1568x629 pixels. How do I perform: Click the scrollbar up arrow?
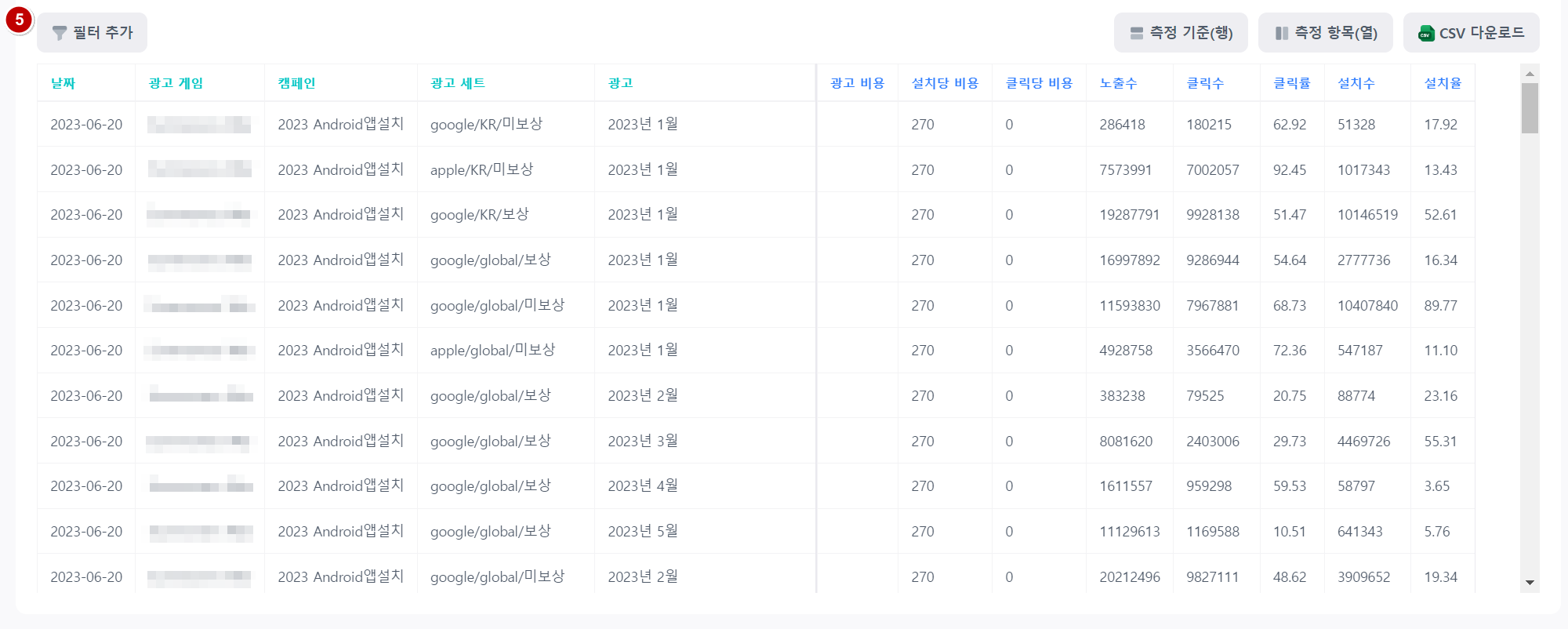pos(1530,74)
